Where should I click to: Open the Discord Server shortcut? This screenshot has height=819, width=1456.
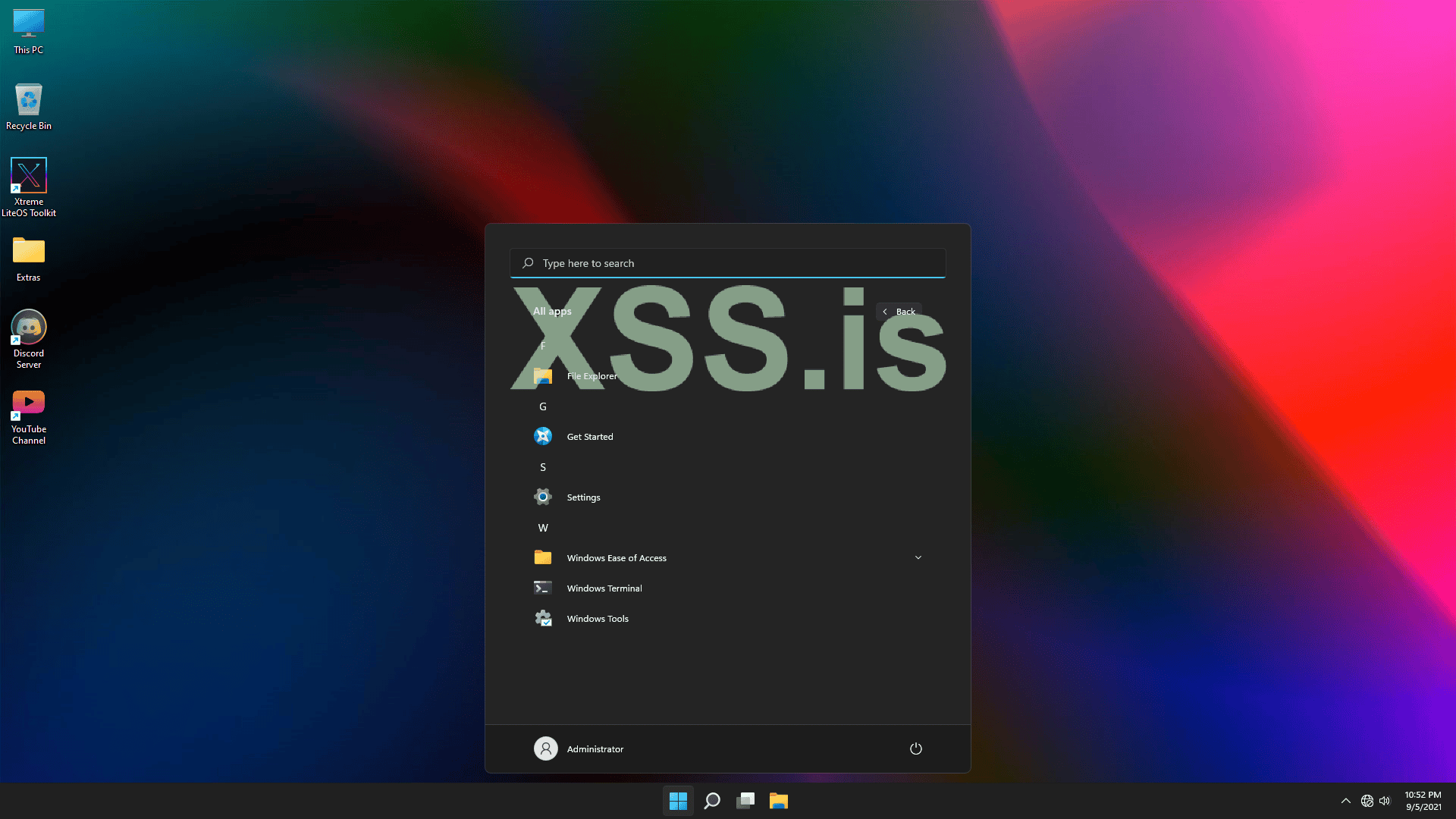tap(28, 338)
